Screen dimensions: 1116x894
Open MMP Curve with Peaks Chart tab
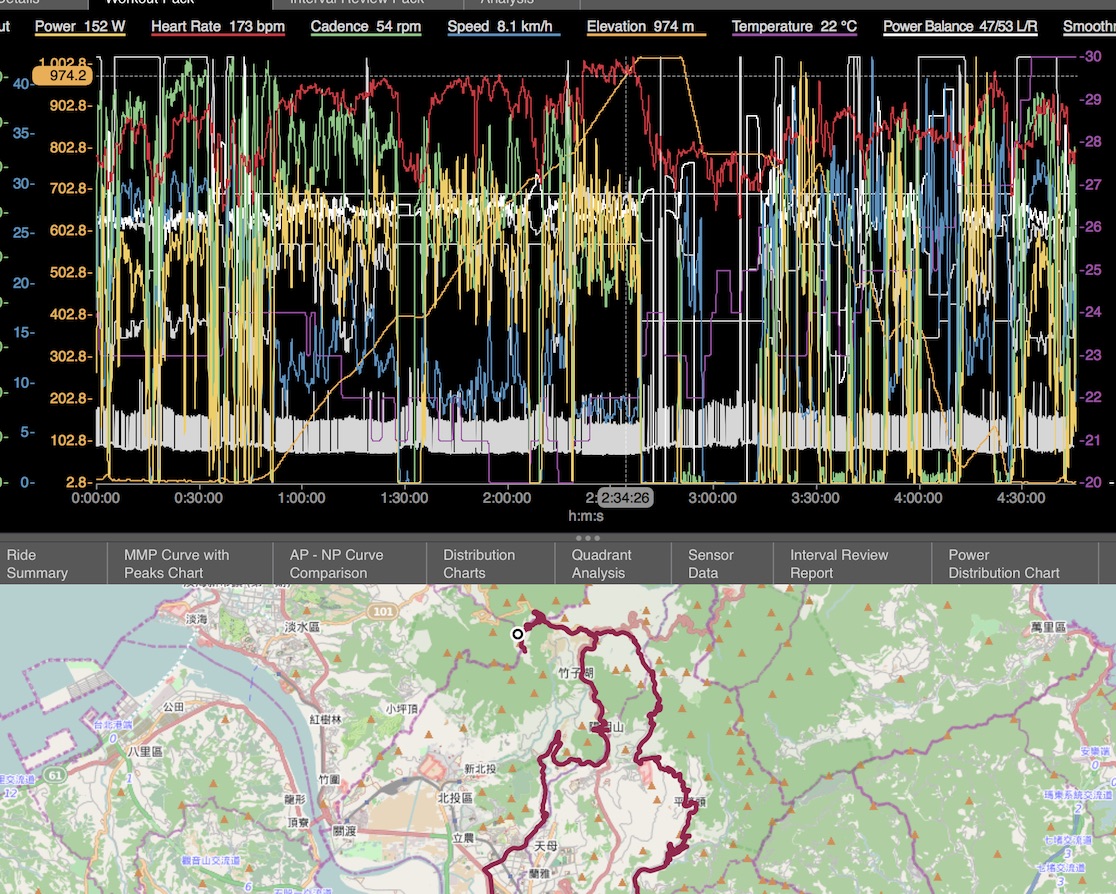[176, 564]
